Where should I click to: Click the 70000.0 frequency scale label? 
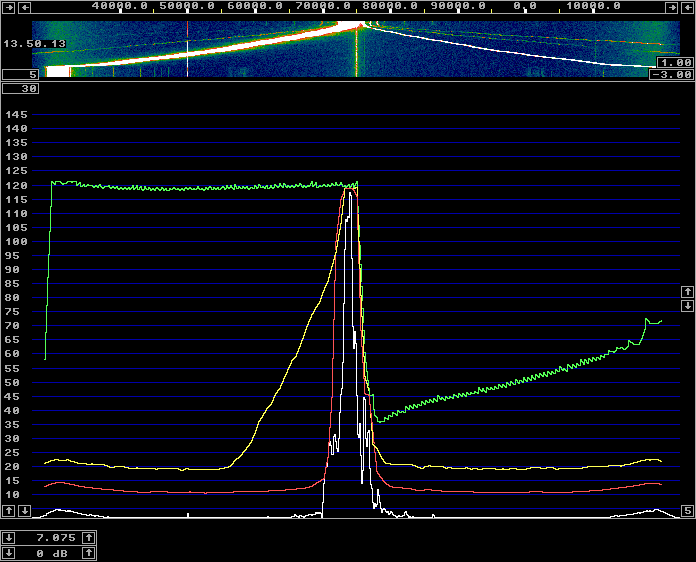click(x=323, y=6)
